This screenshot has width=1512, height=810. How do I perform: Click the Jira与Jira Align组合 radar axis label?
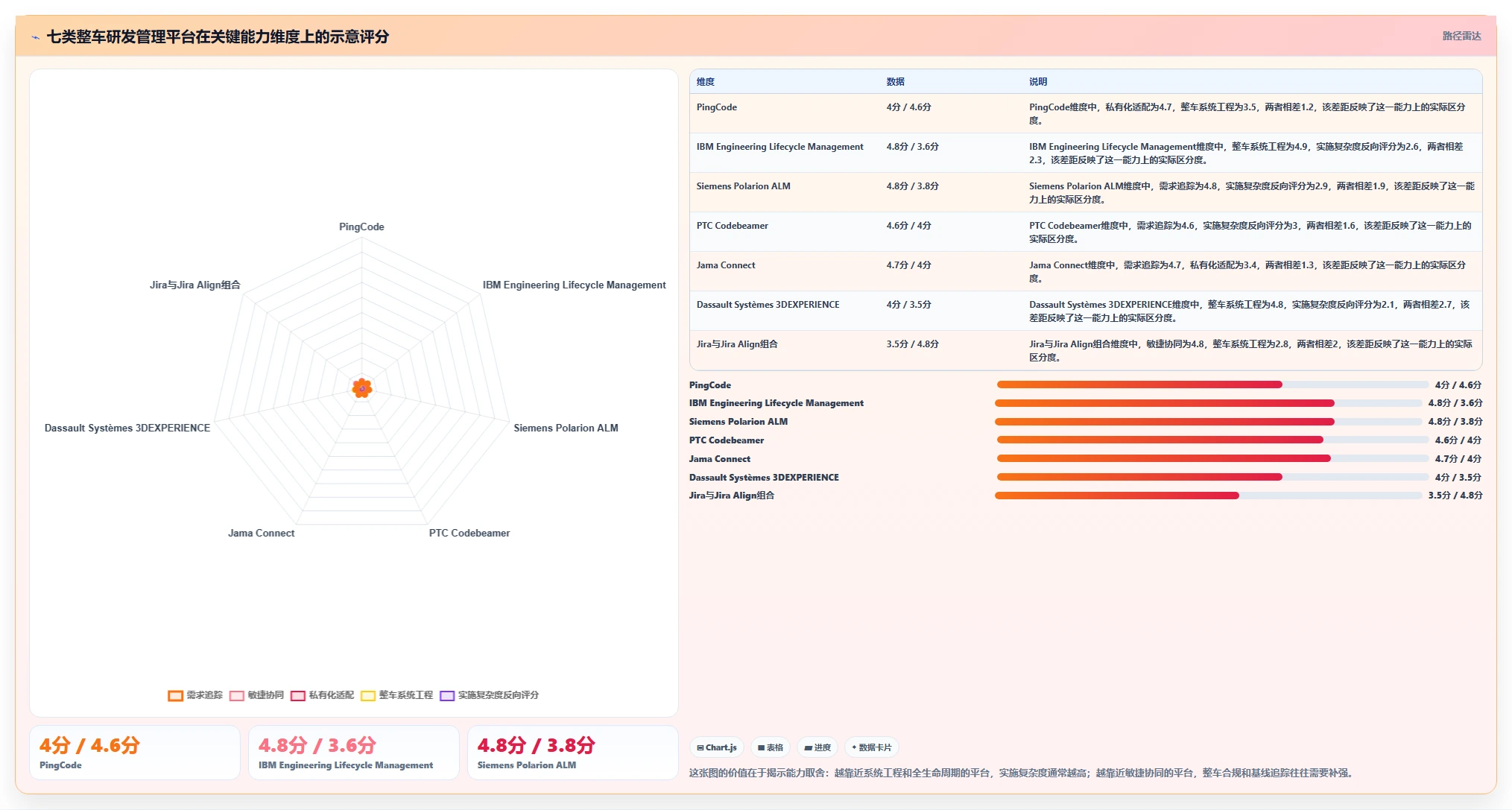(x=194, y=285)
